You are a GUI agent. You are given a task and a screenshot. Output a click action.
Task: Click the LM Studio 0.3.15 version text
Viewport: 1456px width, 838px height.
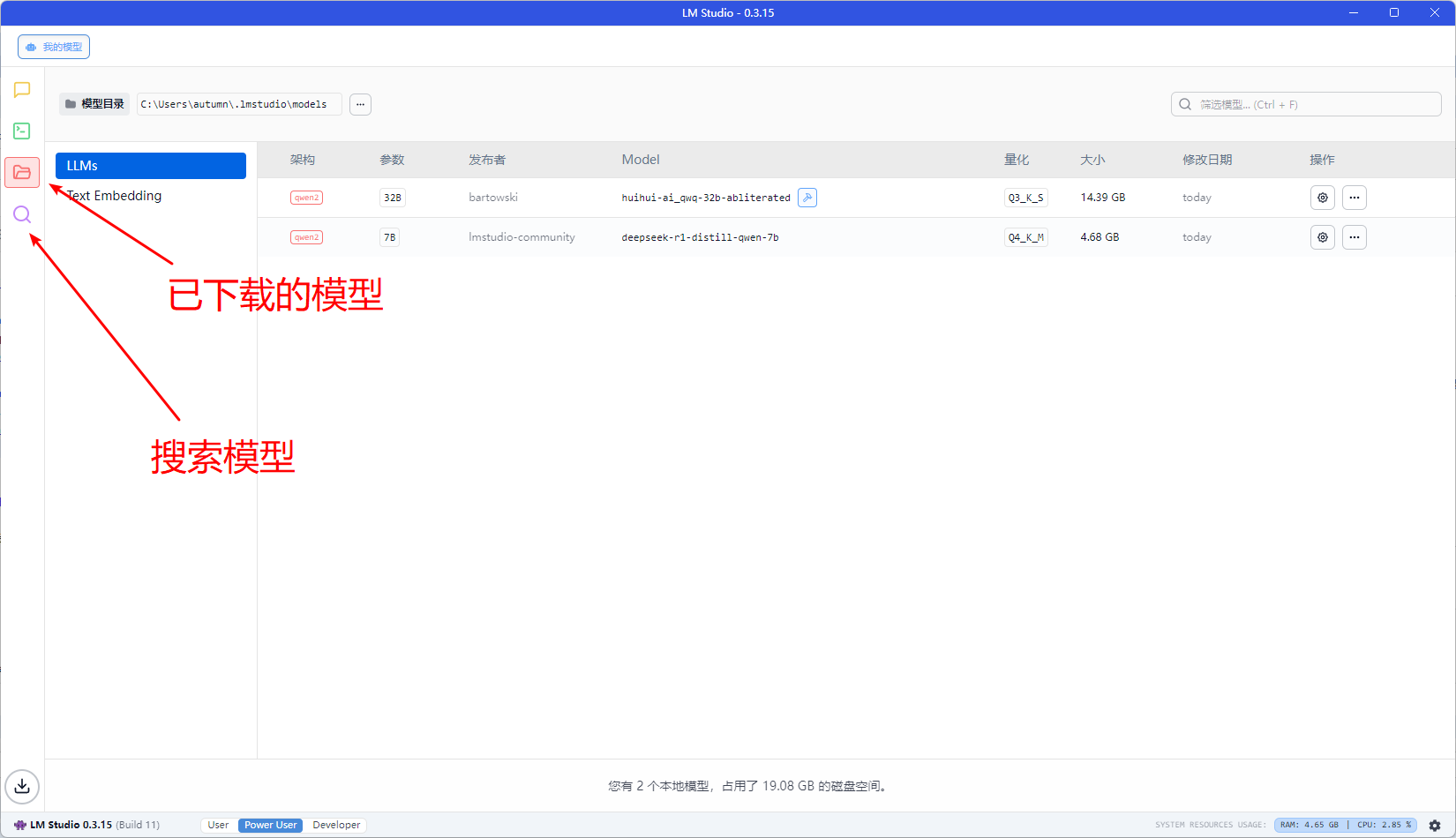[x=71, y=826]
